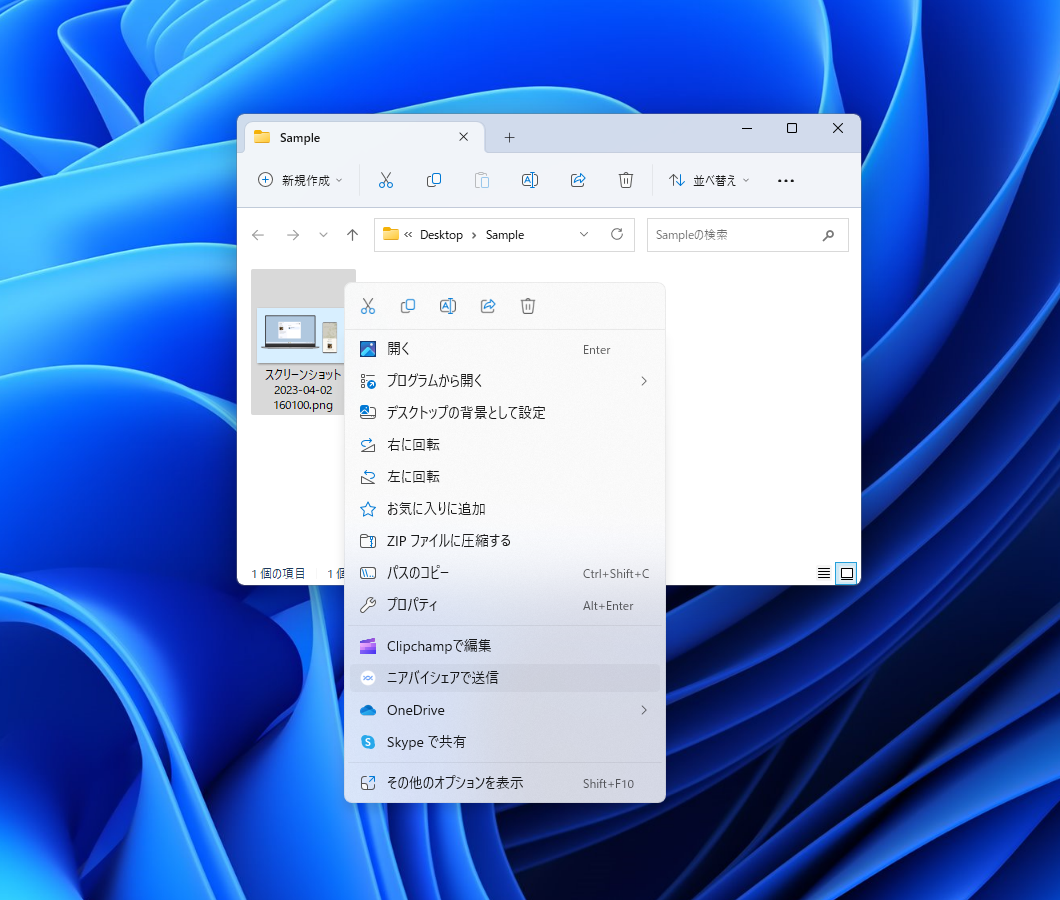Click the 1 個の項目 status text
The image size is (1060, 900).
[278, 573]
